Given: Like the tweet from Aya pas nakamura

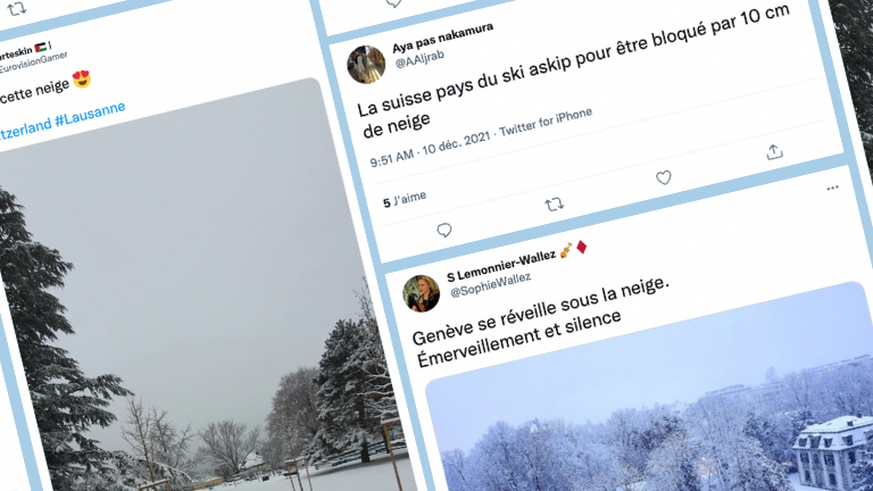Looking at the screenshot, I should tap(663, 178).
